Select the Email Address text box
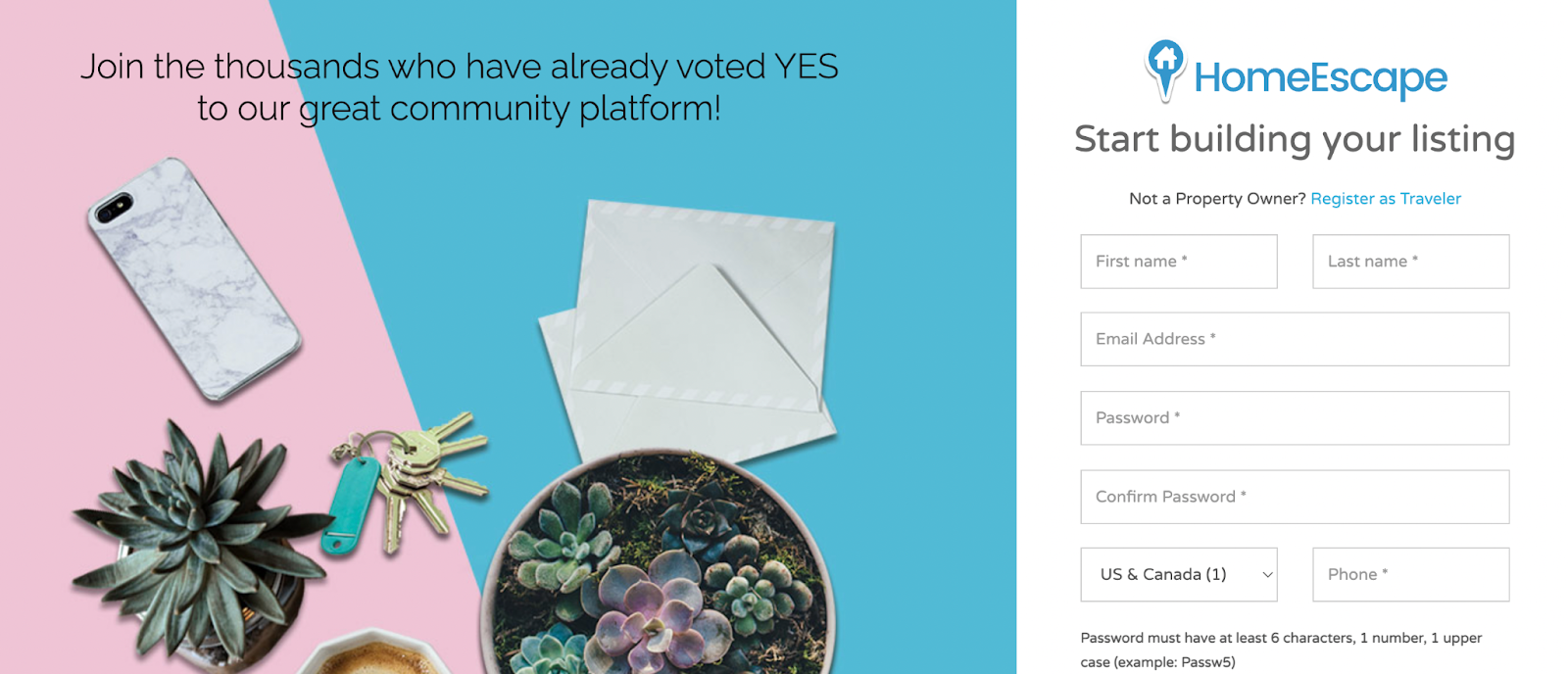 1294,339
